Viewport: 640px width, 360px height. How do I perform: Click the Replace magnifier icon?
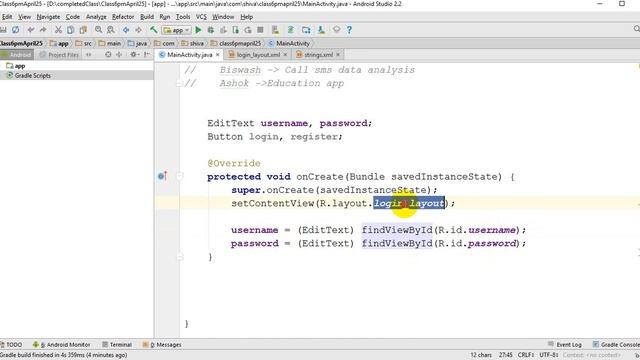click(111, 30)
